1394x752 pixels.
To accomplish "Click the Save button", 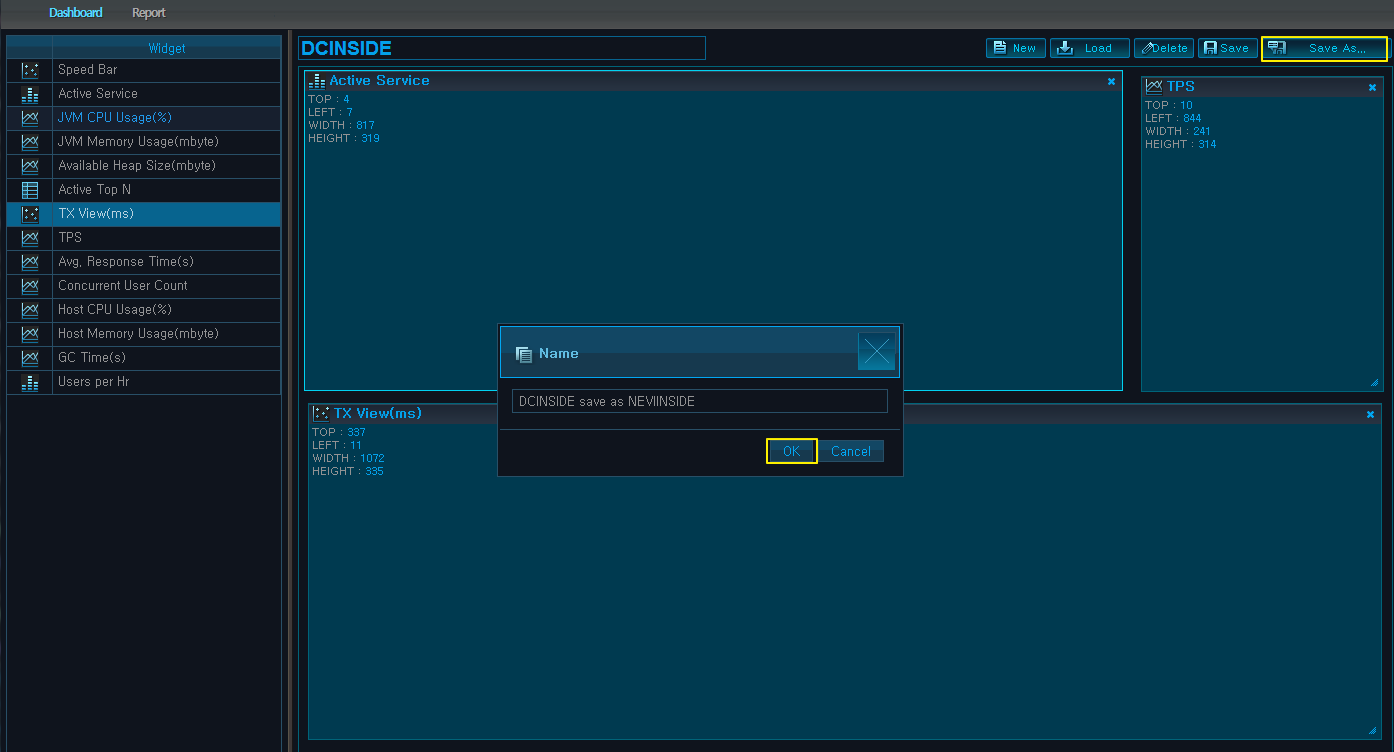I will tap(1228, 48).
